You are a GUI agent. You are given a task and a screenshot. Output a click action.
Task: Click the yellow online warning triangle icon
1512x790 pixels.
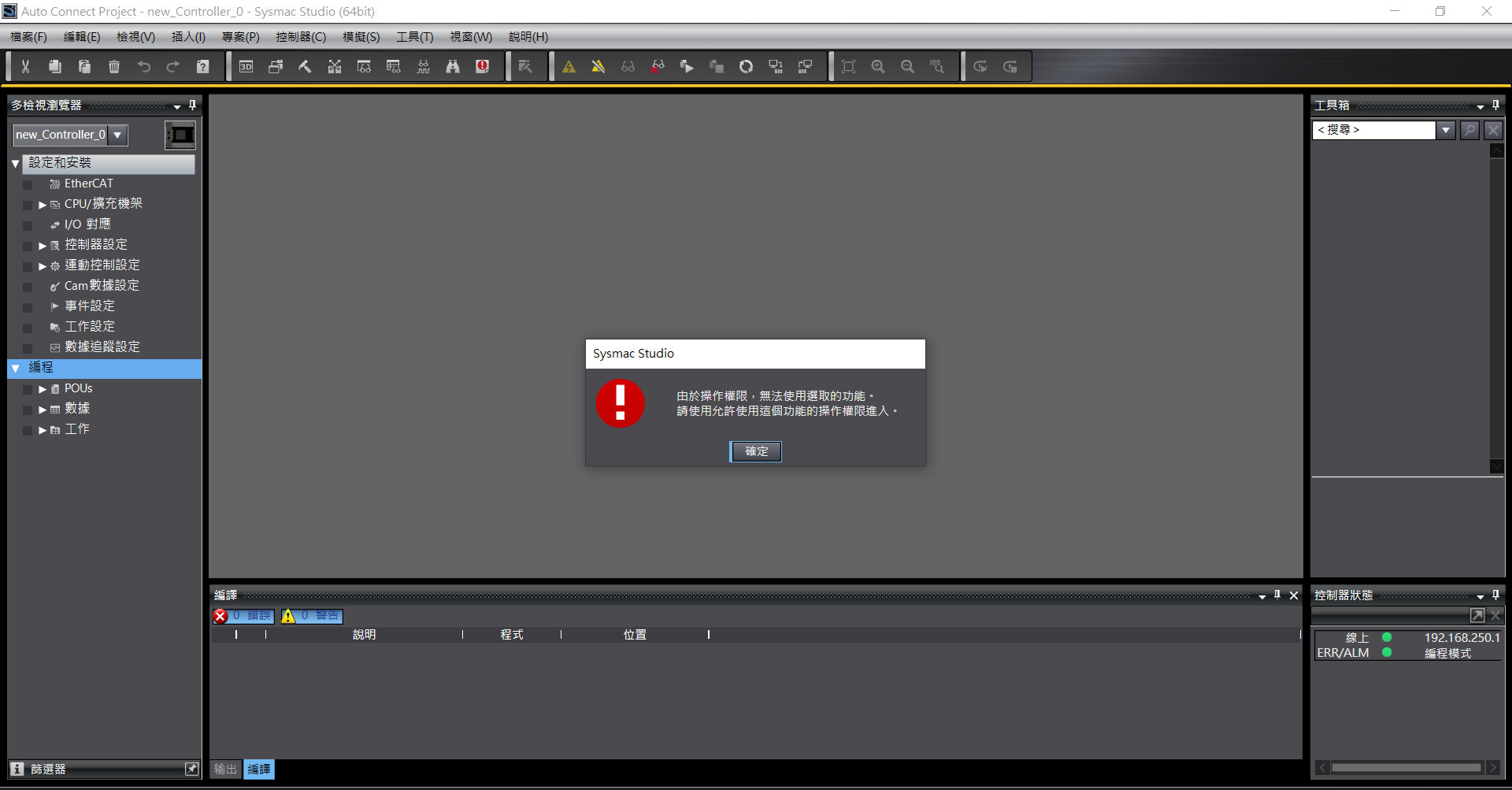(569, 67)
